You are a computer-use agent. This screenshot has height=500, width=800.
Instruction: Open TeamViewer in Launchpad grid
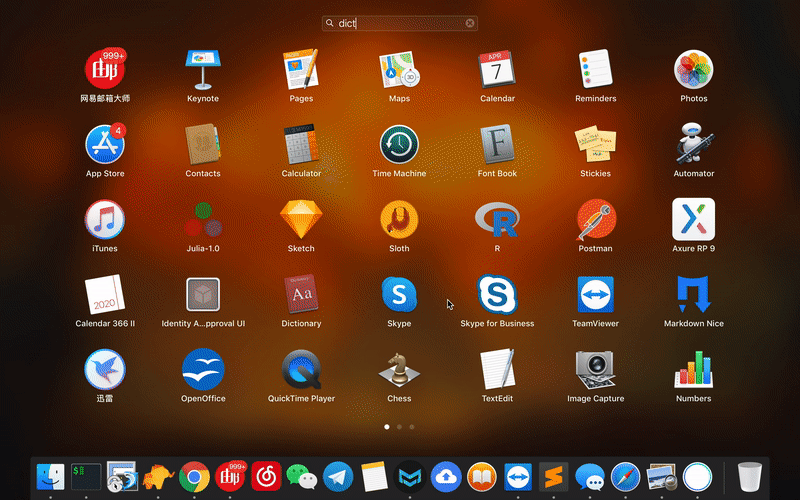point(595,294)
